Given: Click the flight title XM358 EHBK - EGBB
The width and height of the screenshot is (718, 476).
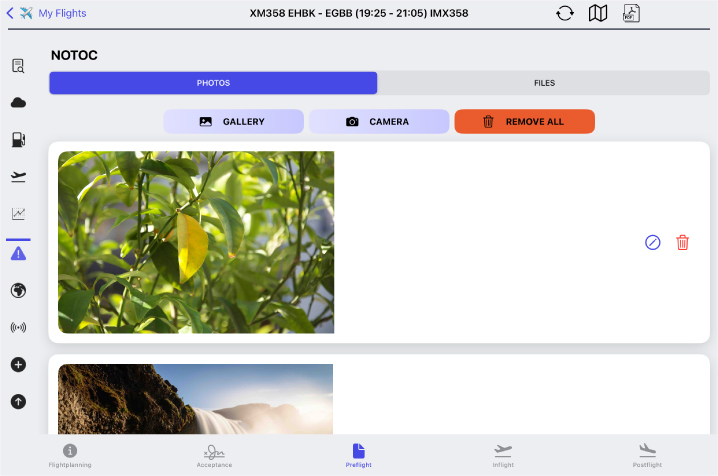Looking at the screenshot, I should pos(359,13).
